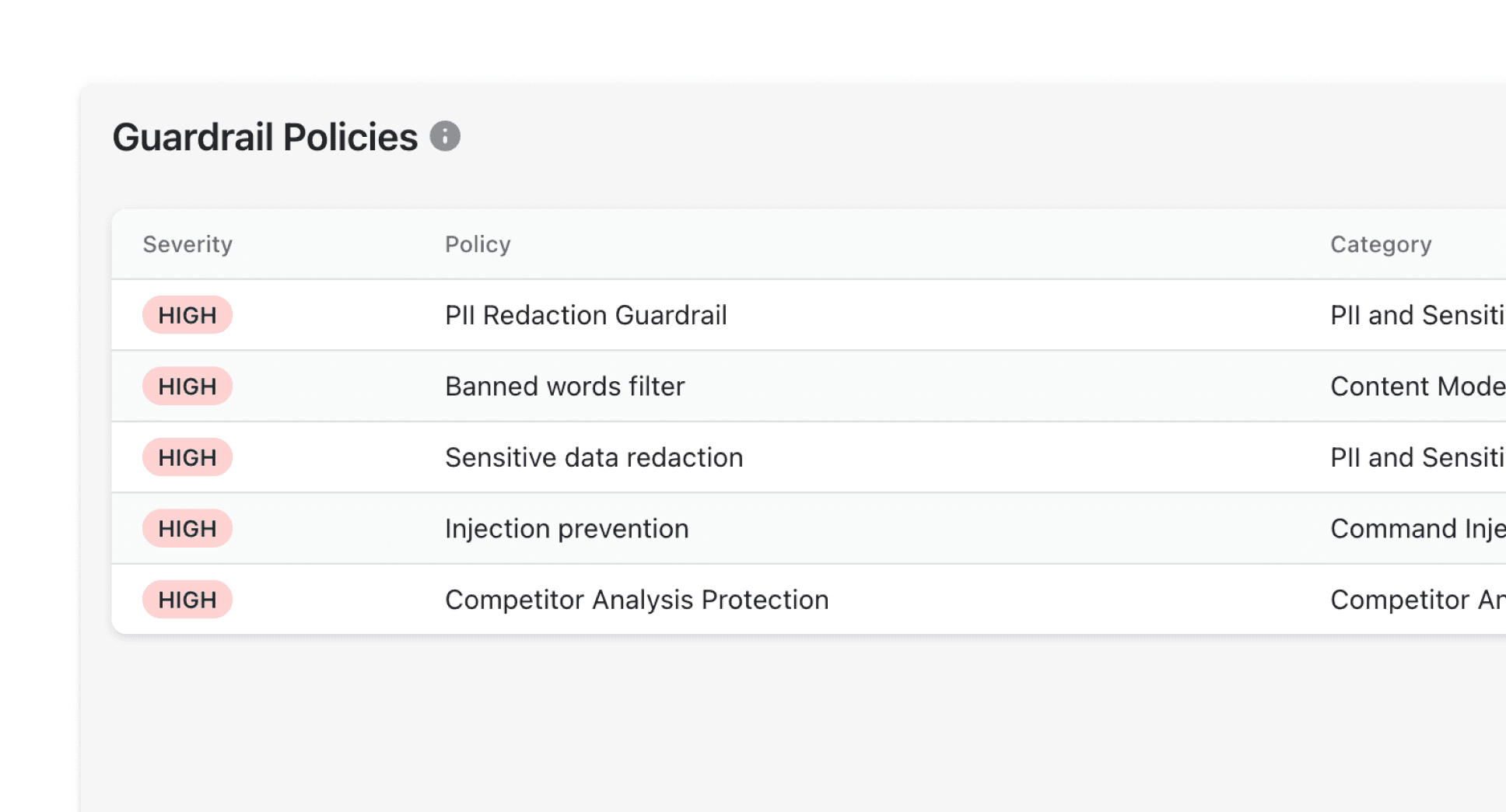Click the category cell of Sensitive data redaction
Image resolution: width=1506 pixels, height=812 pixels.
click(1417, 457)
